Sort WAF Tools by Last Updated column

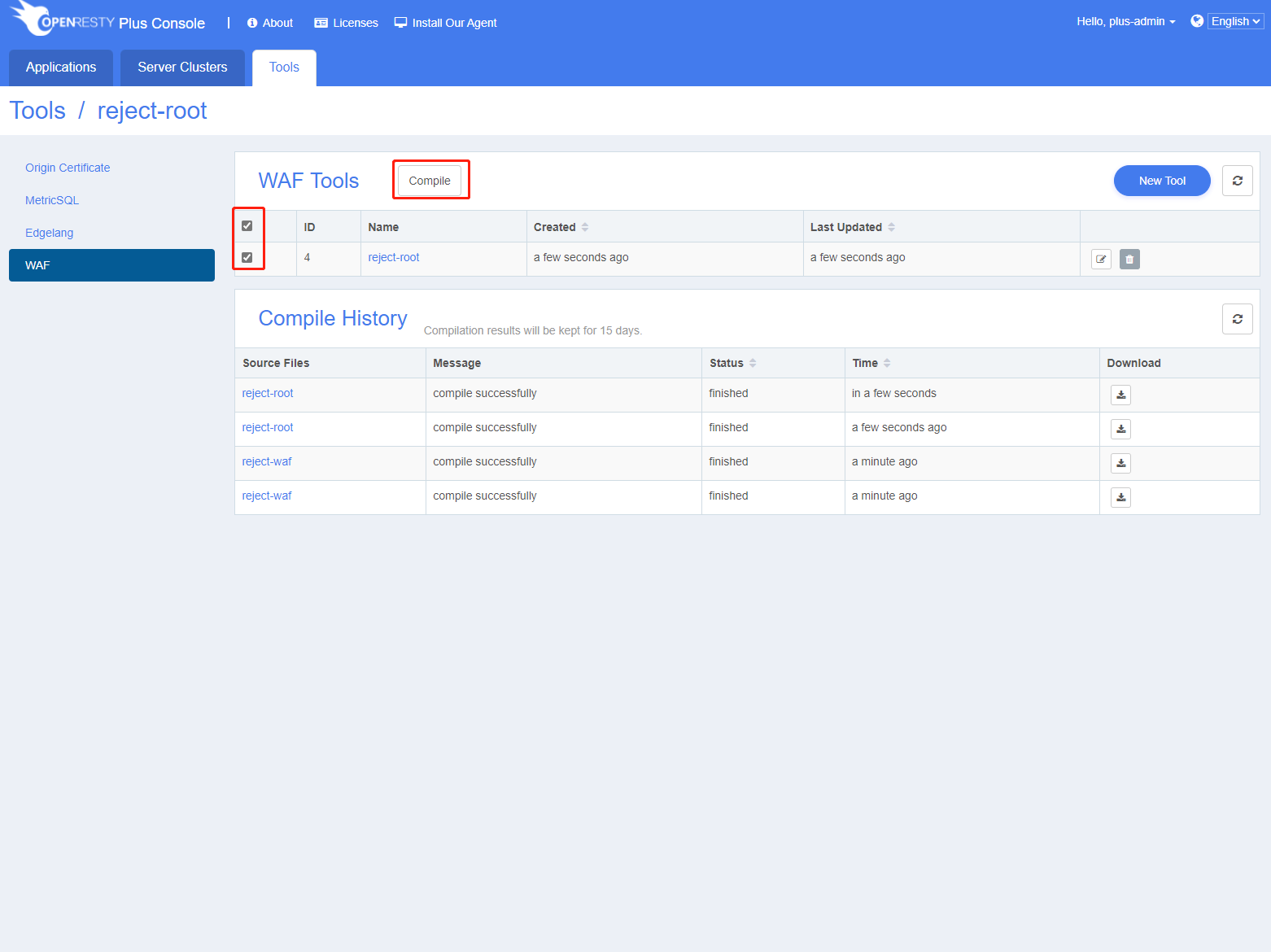(892, 227)
